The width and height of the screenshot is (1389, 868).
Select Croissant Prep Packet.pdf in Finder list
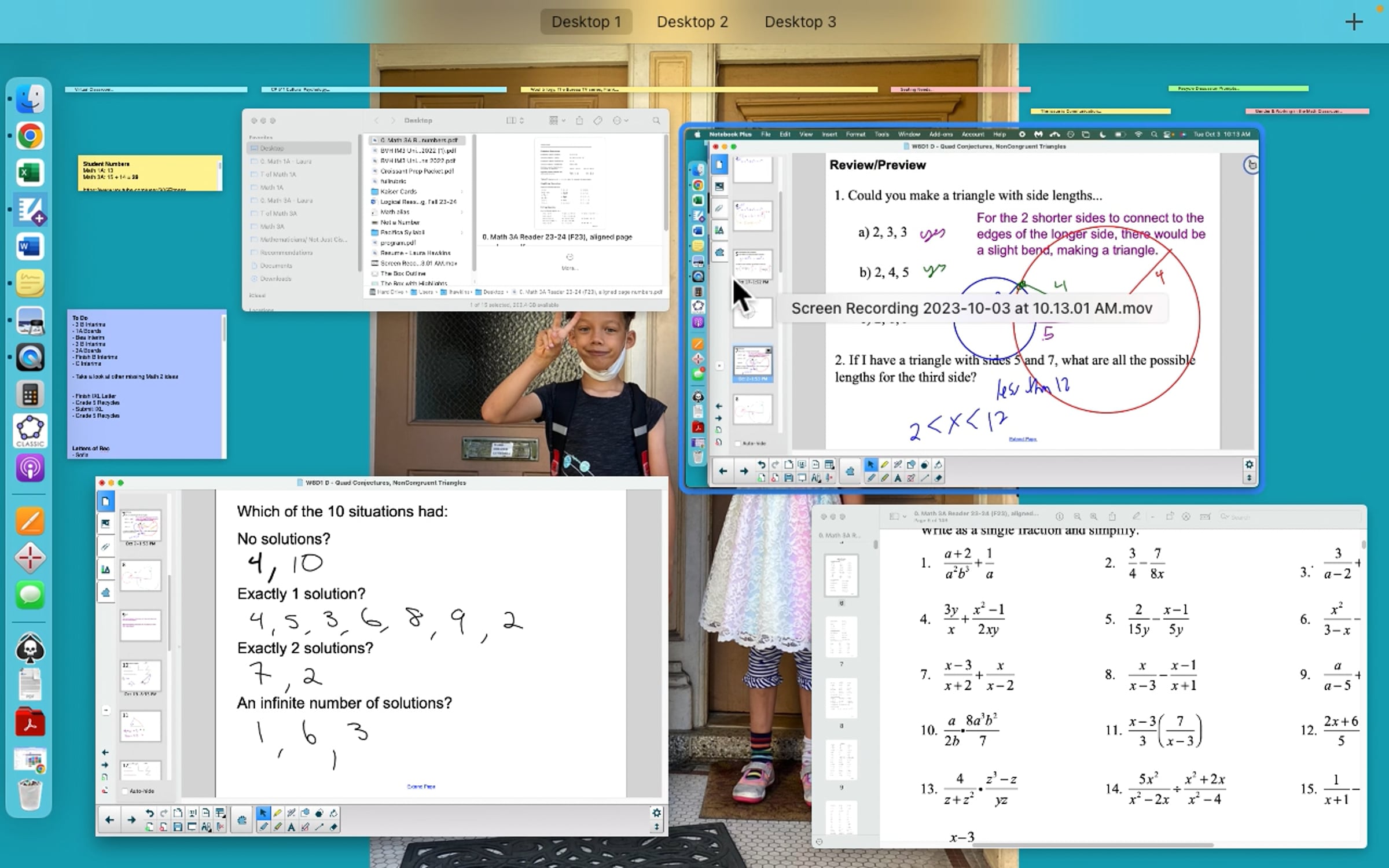click(417, 171)
